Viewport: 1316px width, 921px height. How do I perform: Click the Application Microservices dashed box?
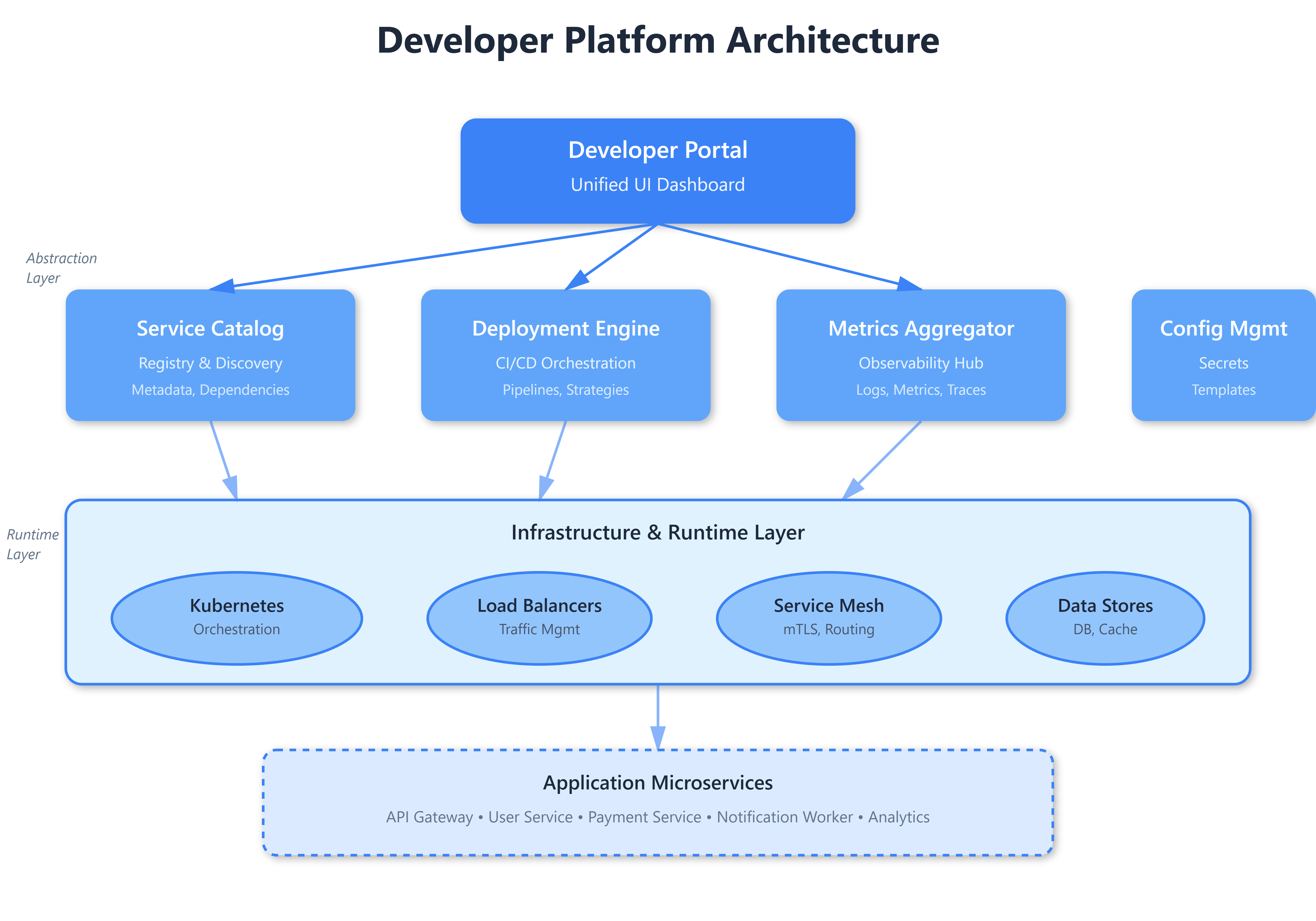(657, 802)
